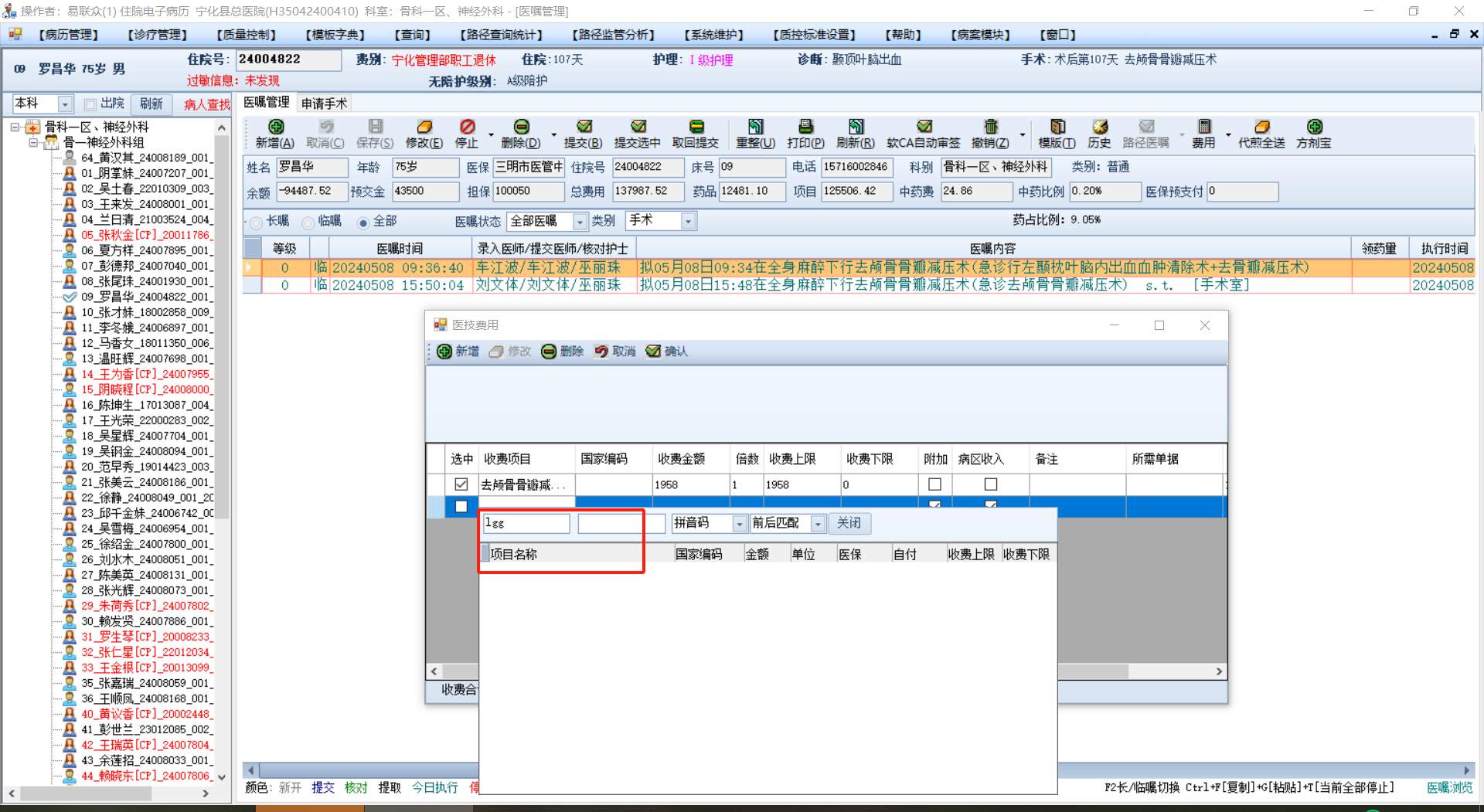This screenshot has width=1484, height=812.
Task: Open the arrow next to 撤销(Z)
Action: [x=1023, y=134]
